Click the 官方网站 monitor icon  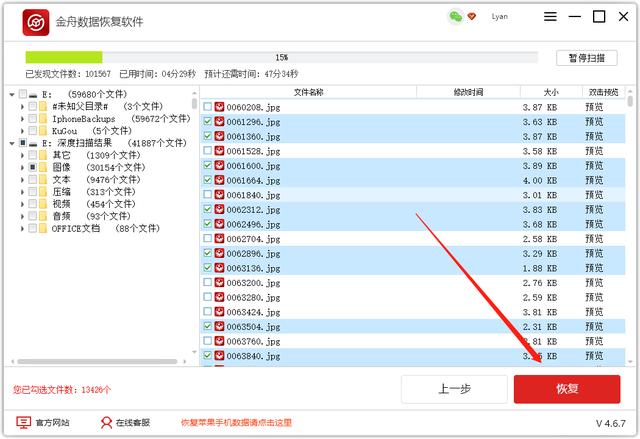[x=23, y=422]
